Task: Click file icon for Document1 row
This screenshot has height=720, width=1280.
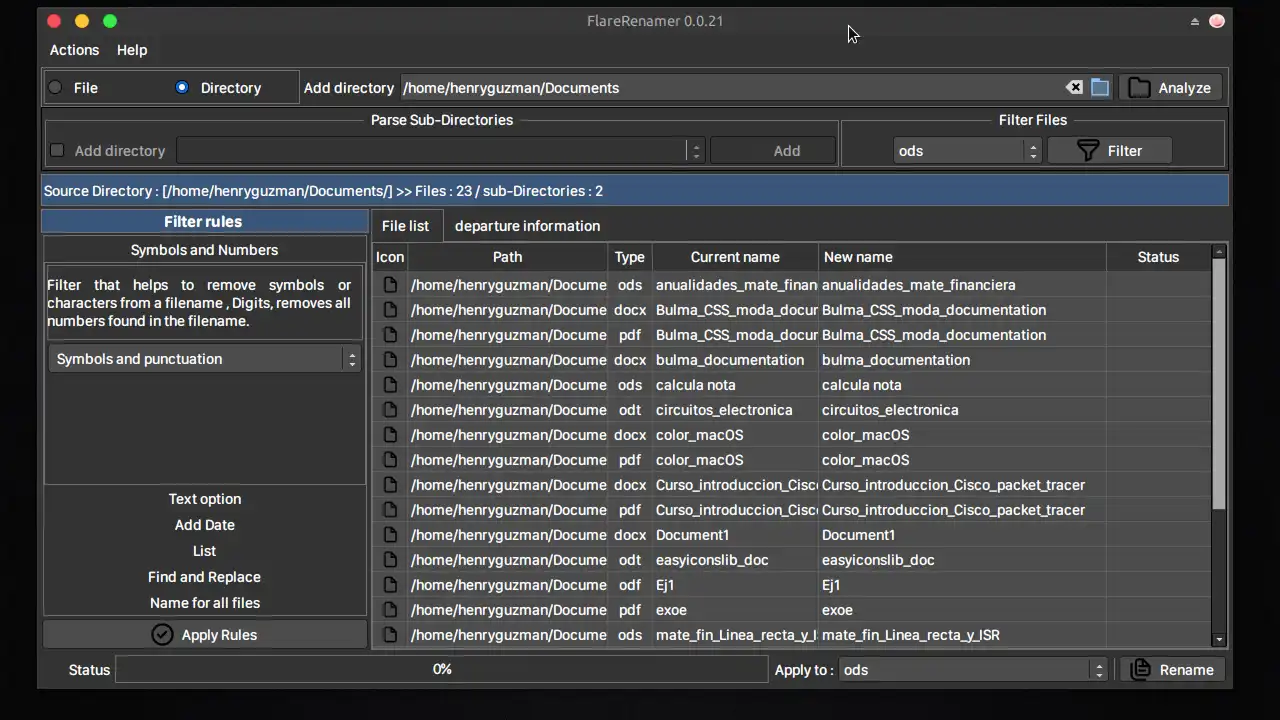Action: click(390, 535)
